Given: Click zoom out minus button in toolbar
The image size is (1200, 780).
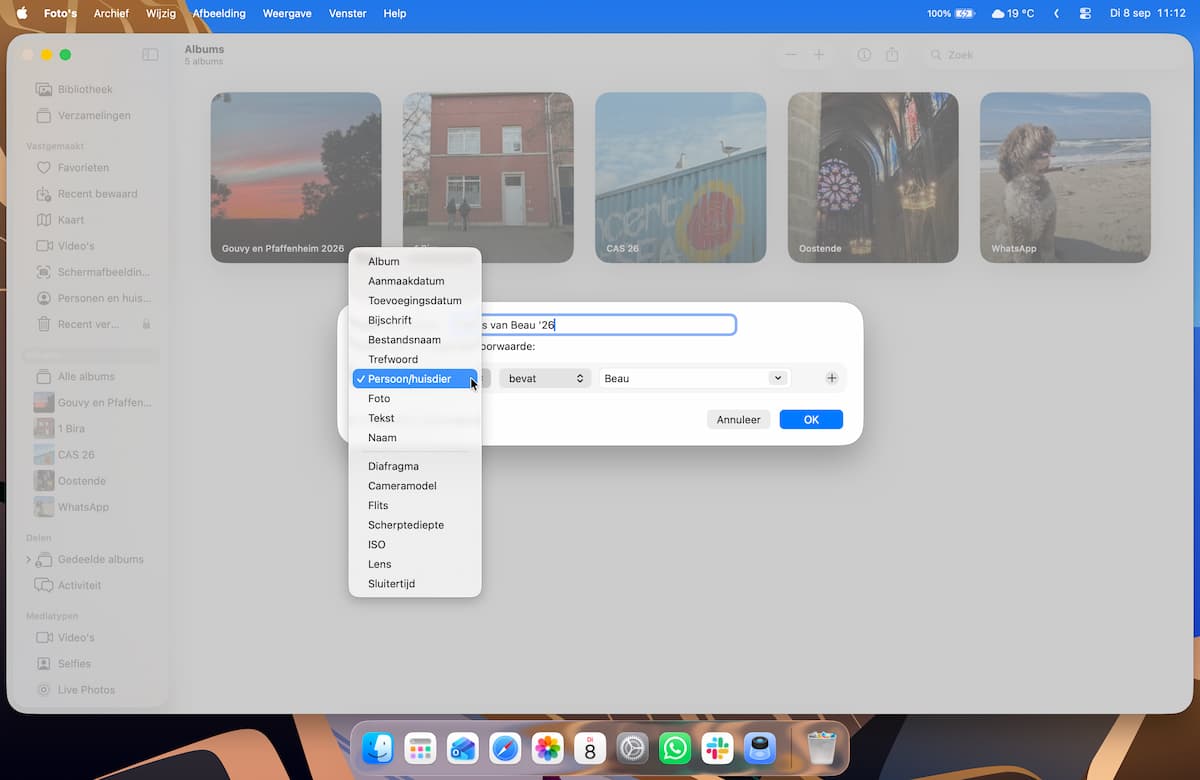Looking at the screenshot, I should click(791, 55).
